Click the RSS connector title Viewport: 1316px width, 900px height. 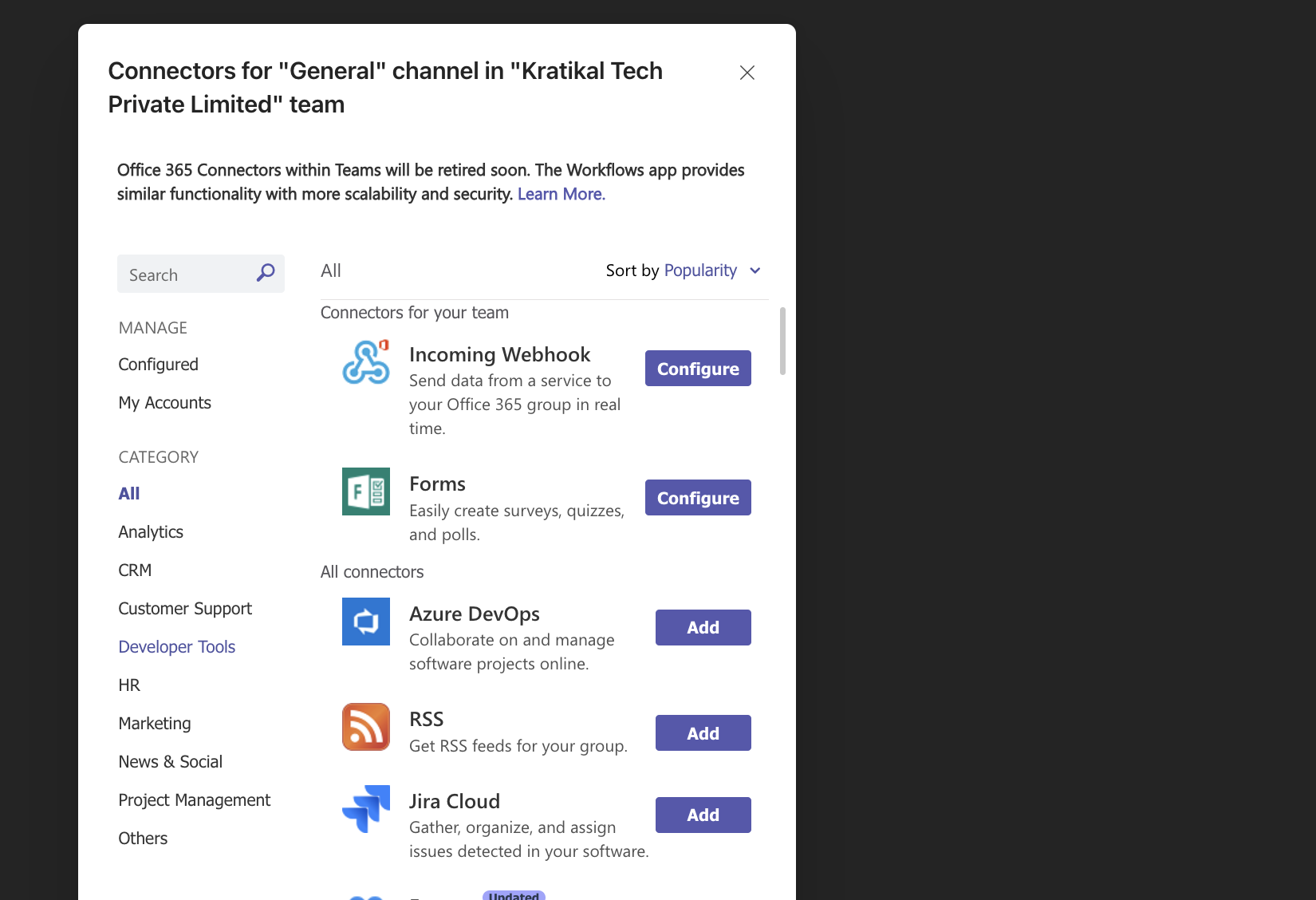click(426, 720)
